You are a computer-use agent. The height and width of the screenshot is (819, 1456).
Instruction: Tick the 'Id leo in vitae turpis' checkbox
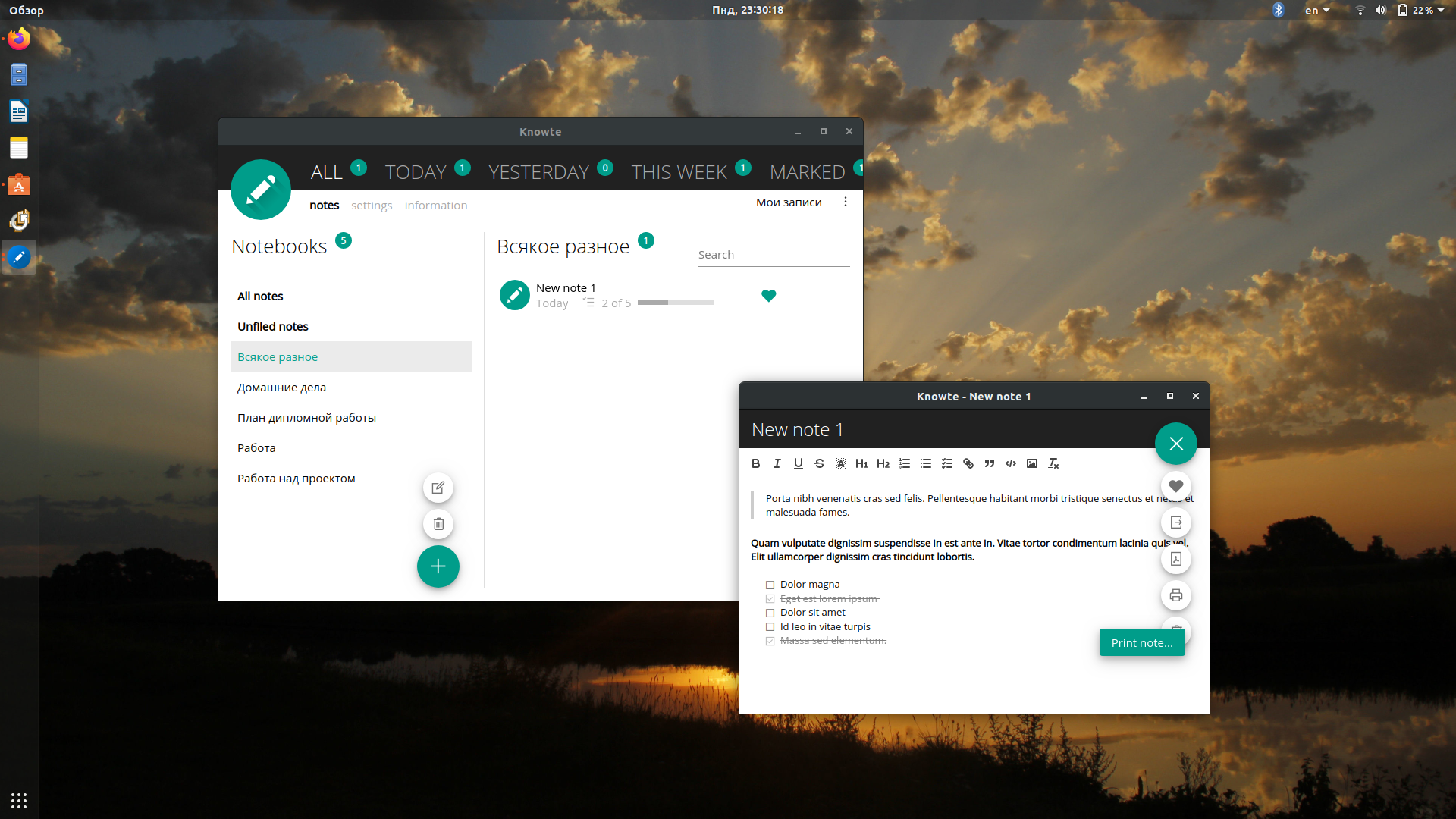pyautogui.click(x=770, y=627)
